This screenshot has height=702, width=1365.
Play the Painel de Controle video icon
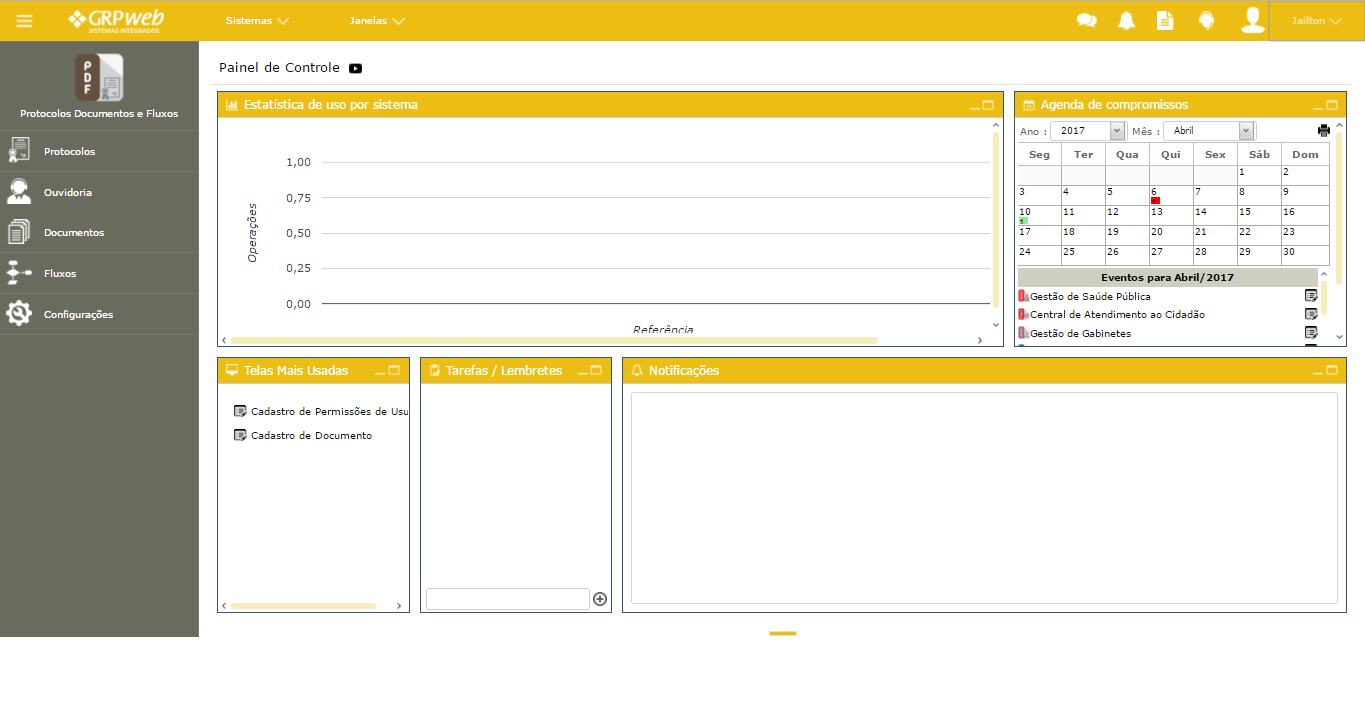tap(355, 69)
